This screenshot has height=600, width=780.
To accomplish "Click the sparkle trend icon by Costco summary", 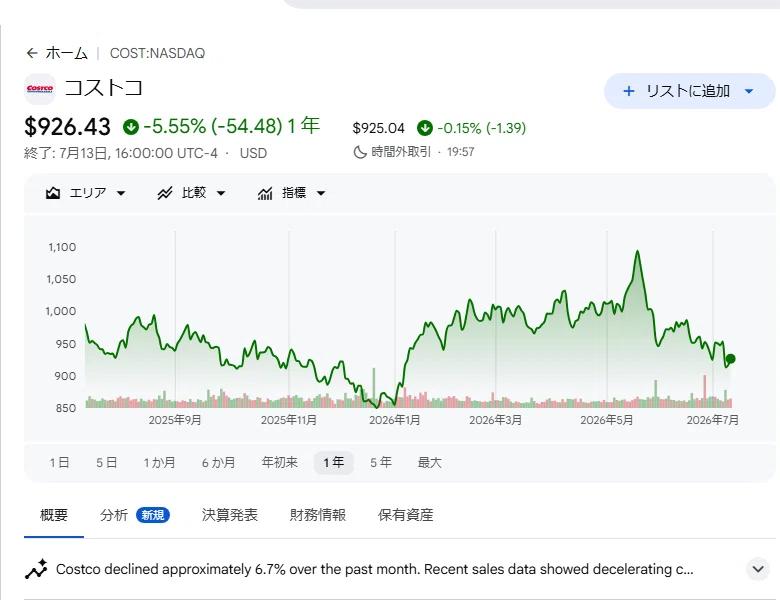I will (x=36, y=569).
